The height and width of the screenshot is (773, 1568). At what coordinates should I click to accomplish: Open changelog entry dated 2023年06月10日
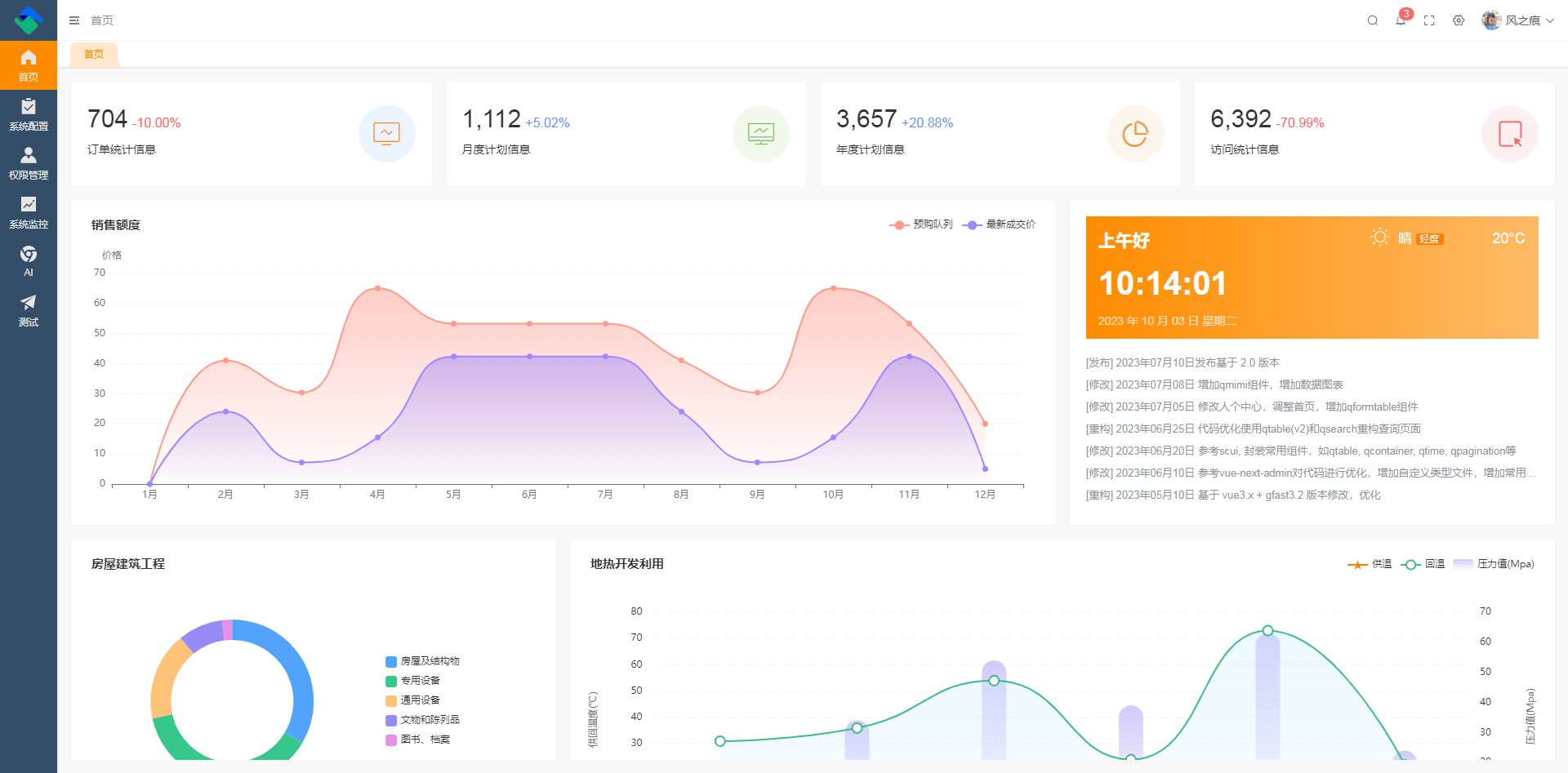coord(1311,473)
